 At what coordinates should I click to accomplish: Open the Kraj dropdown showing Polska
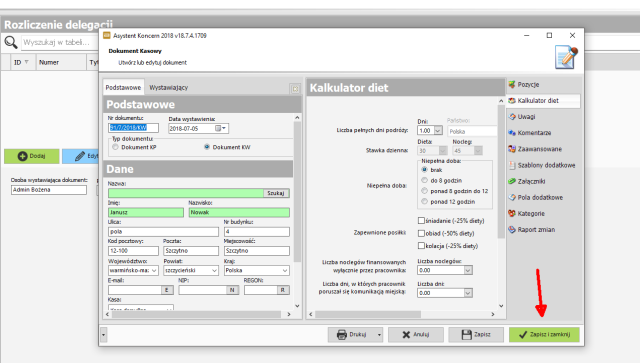(x=285, y=270)
